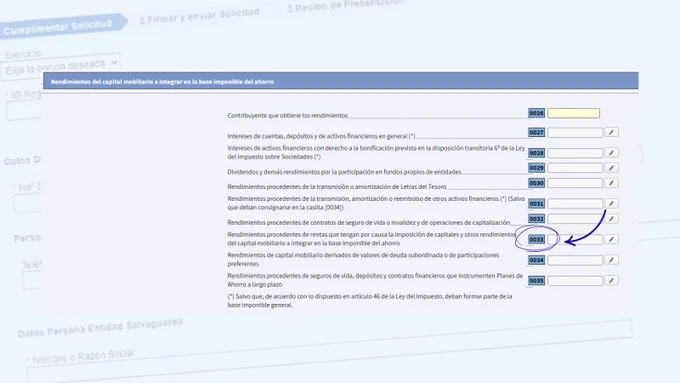Click the 0030 box number label

(x=536, y=183)
